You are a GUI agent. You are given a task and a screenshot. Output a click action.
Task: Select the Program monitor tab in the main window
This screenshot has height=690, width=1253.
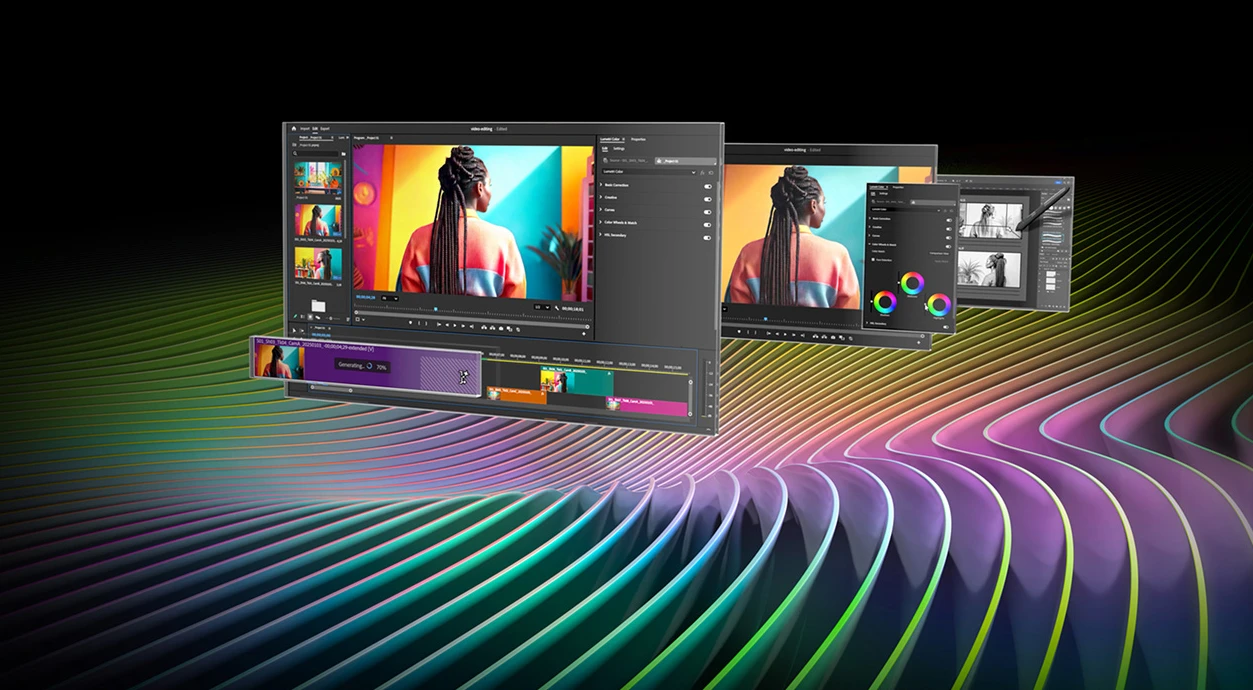click(x=366, y=138)
